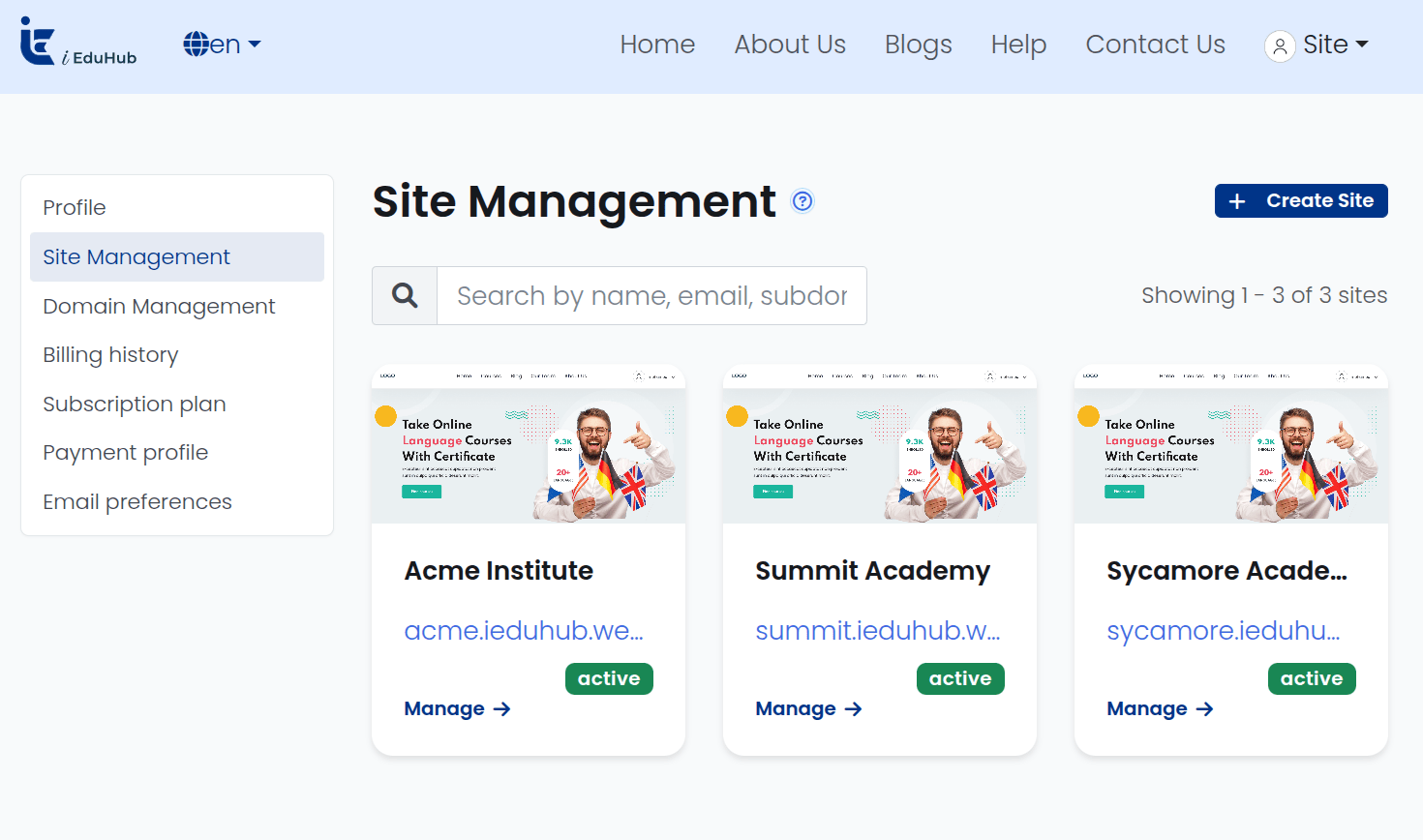1423x840 pixels.
Task: Click the arrow icon next to Sycamore Manage
Action: coord(1204,709)
